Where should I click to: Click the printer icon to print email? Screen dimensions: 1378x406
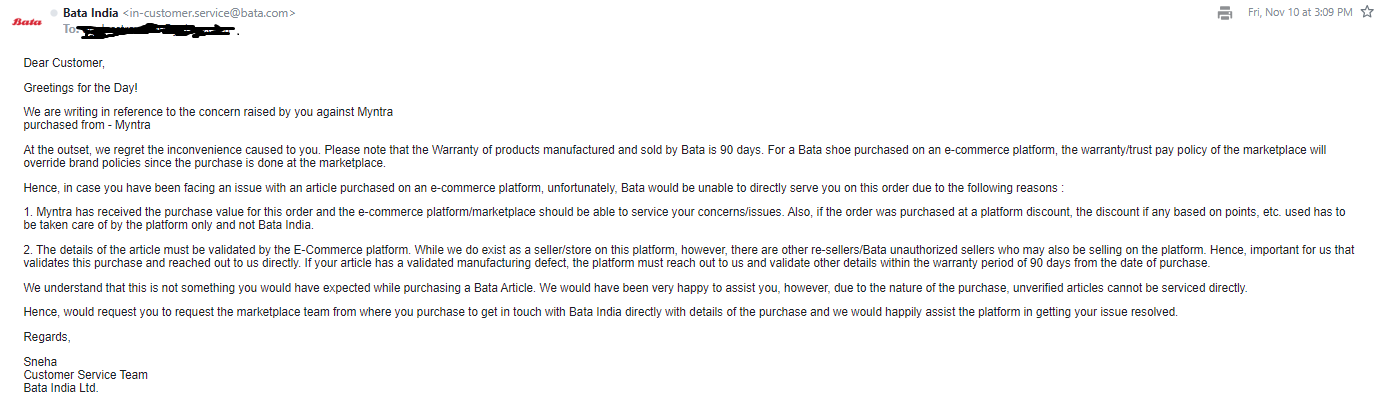tap(1224, 12)
